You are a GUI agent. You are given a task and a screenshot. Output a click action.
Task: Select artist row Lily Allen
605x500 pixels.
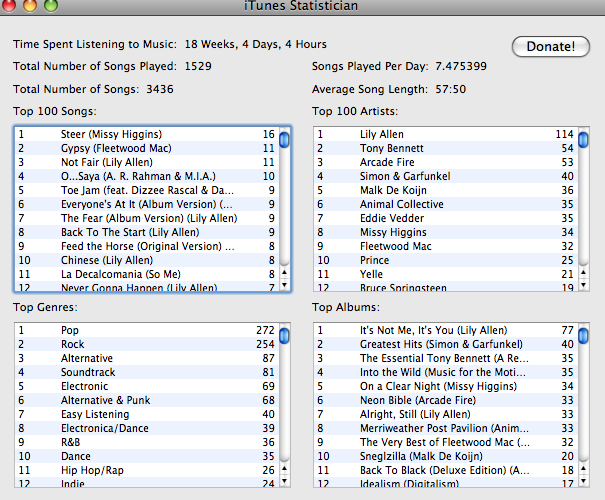(446, 134)
